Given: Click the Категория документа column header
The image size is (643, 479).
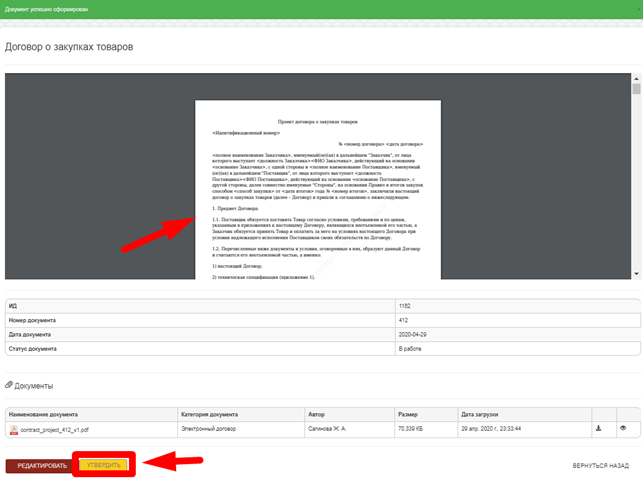Looking at the screenshot, I should tap(209, 413).
